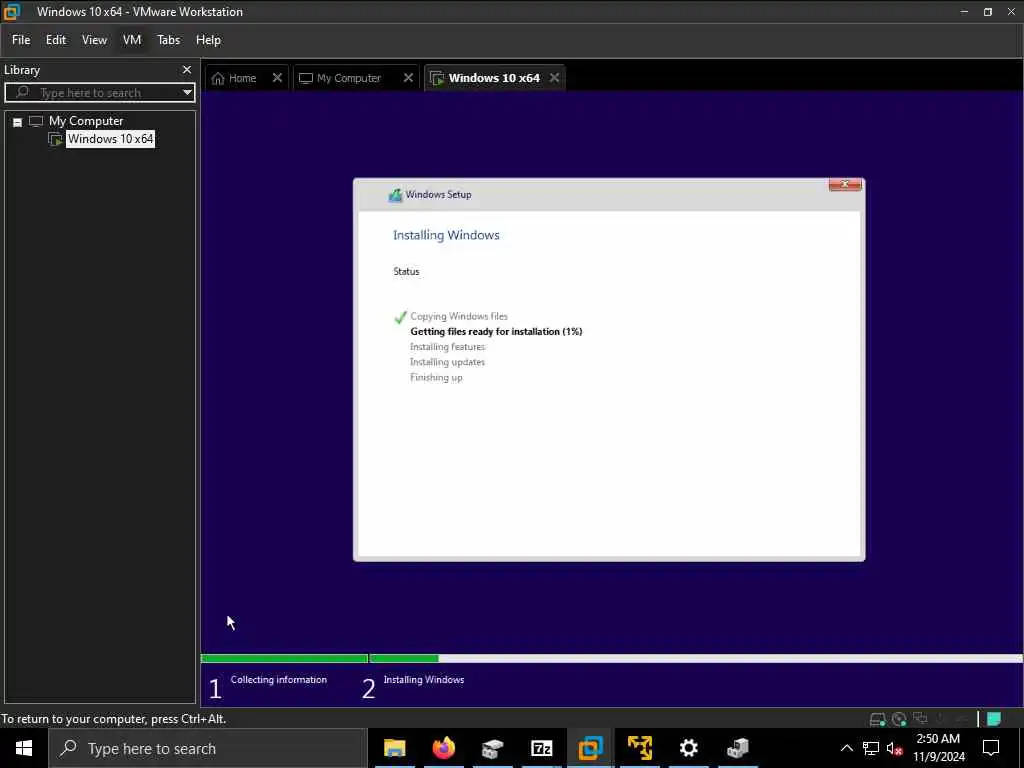Click the VMware Workstation taskbar icon
Viewport: 1024px width, 768px height.
click(590, 748)
